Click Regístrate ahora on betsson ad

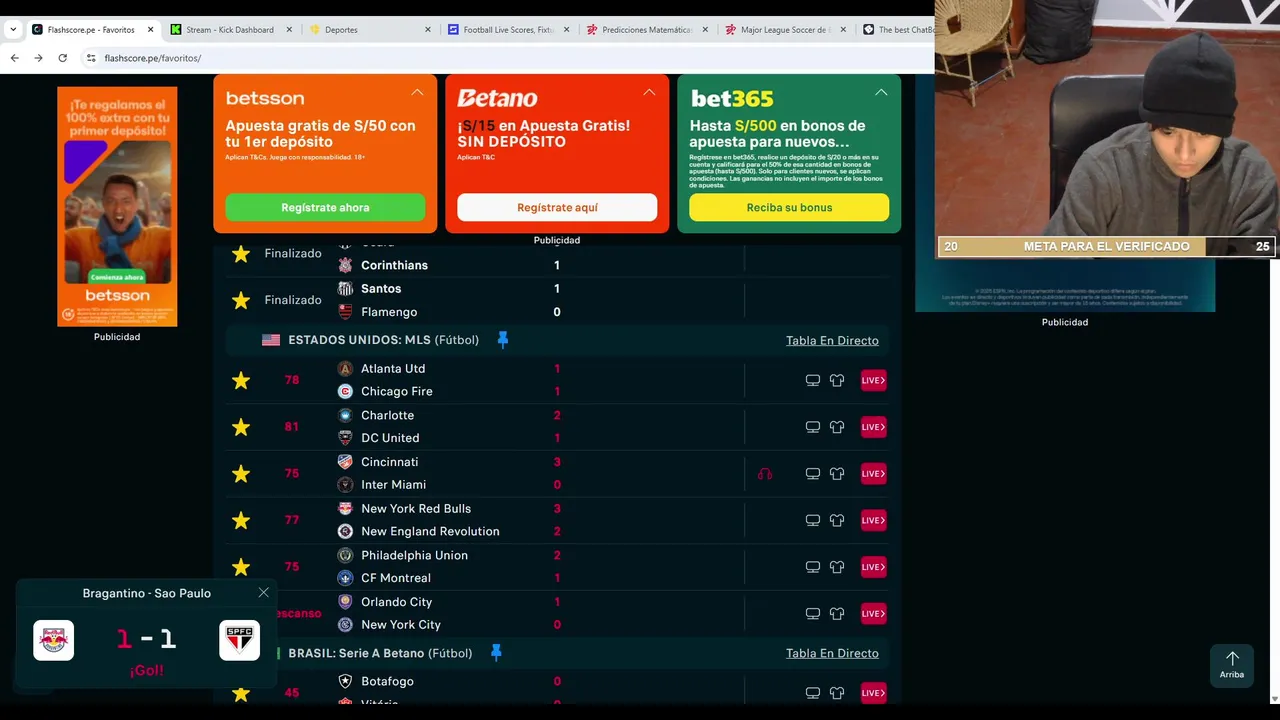pyautogui.click(x=325, y=207)
